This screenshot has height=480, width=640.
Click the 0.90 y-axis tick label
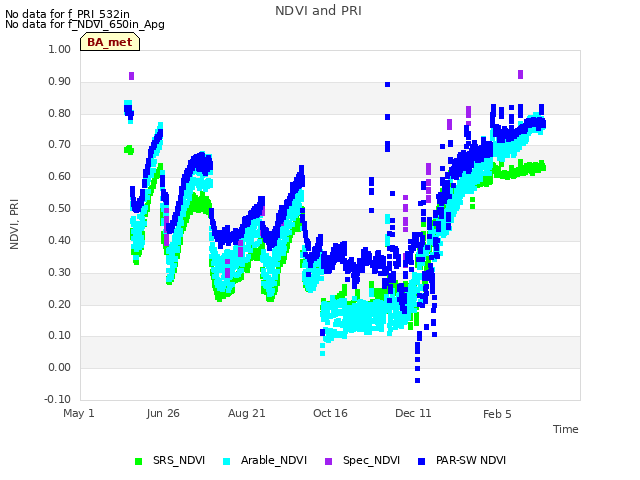(x=60, y=81)
